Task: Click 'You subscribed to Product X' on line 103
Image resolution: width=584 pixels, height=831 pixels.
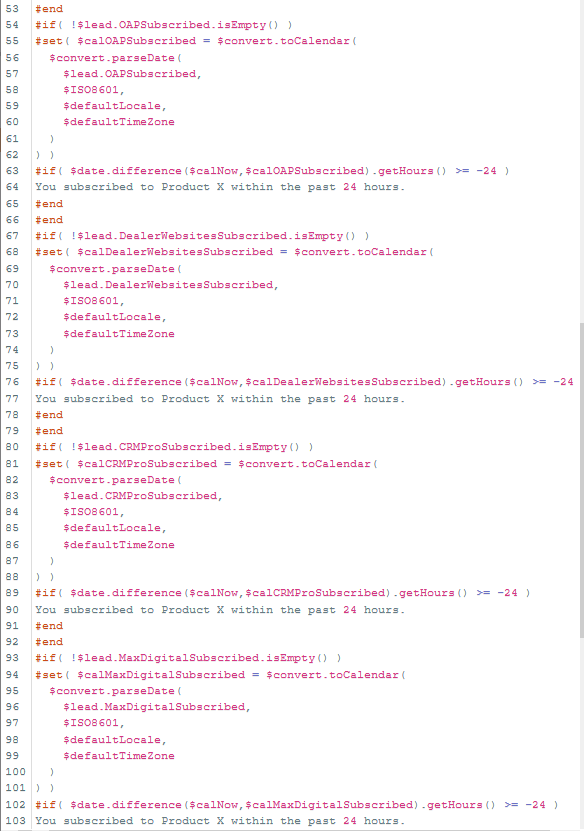Action: coord(129,820)
